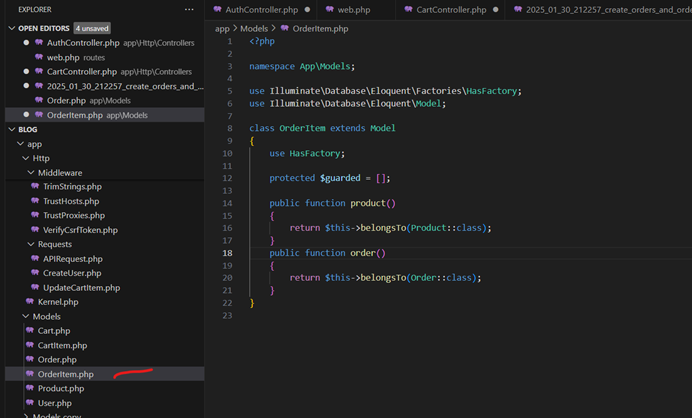Open Cart.php from the Models folder
The height and width of the screenshot is (418, 692).
click(x=54, y=330)
